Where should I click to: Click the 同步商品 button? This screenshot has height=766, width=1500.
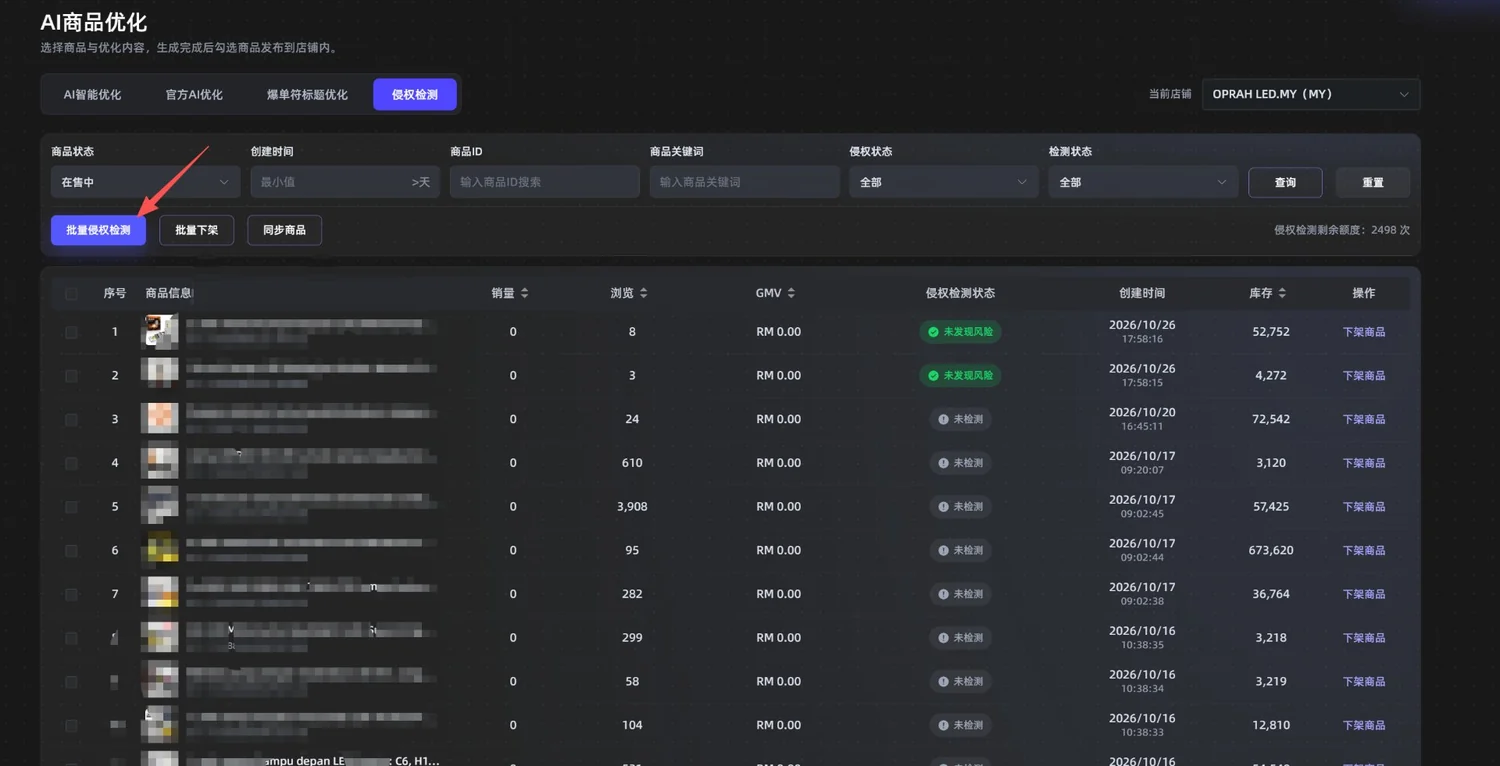[285, 230]
